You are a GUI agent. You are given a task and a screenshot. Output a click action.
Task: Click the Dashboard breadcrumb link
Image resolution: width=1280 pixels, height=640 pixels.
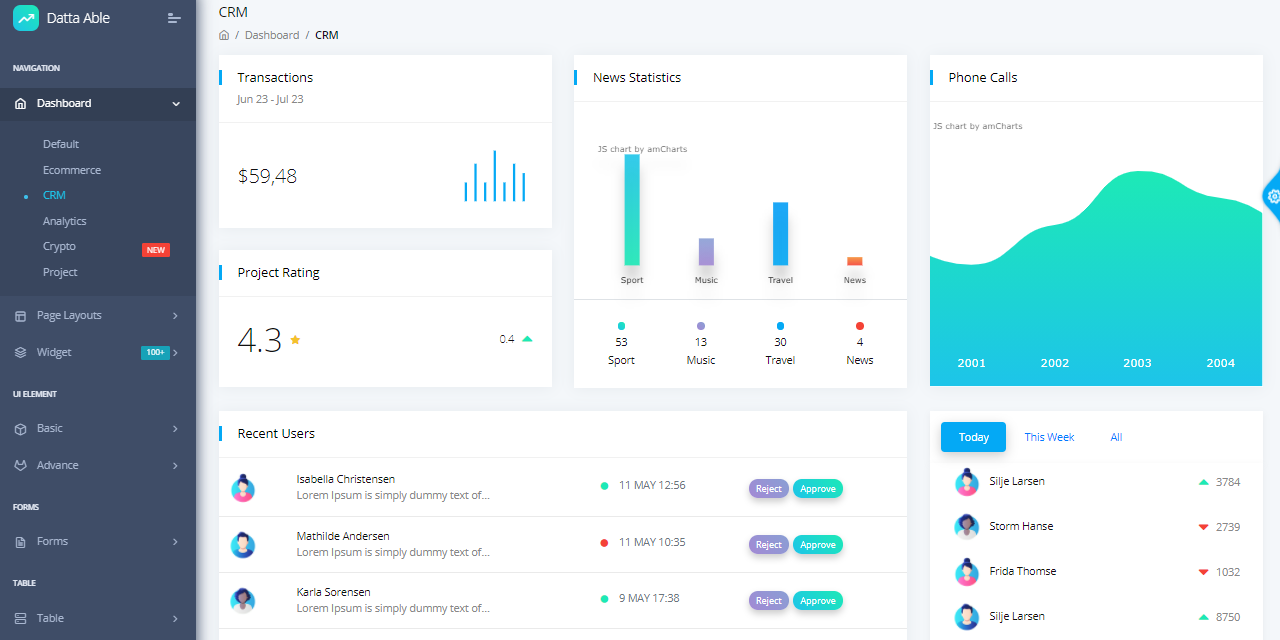click(x=272, y=35)
